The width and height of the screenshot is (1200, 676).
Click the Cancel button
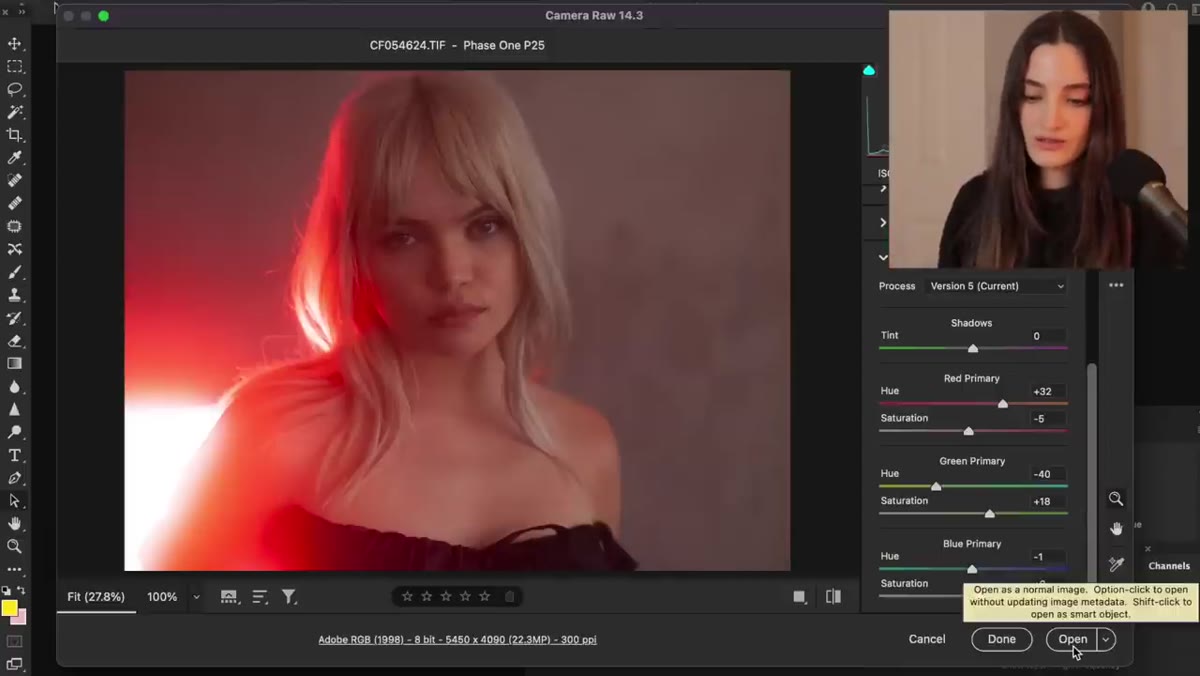(x=927, y=639)
